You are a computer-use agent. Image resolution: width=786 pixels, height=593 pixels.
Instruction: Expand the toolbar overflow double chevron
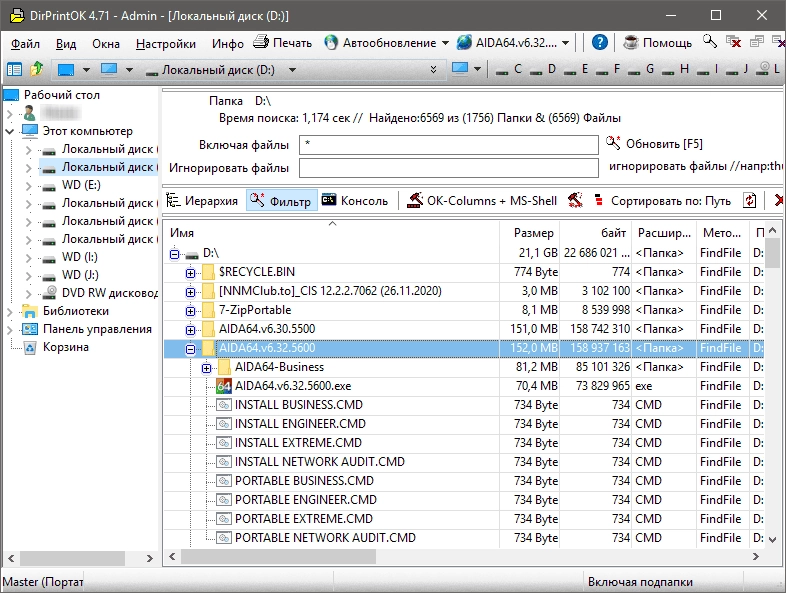(433, 70)
